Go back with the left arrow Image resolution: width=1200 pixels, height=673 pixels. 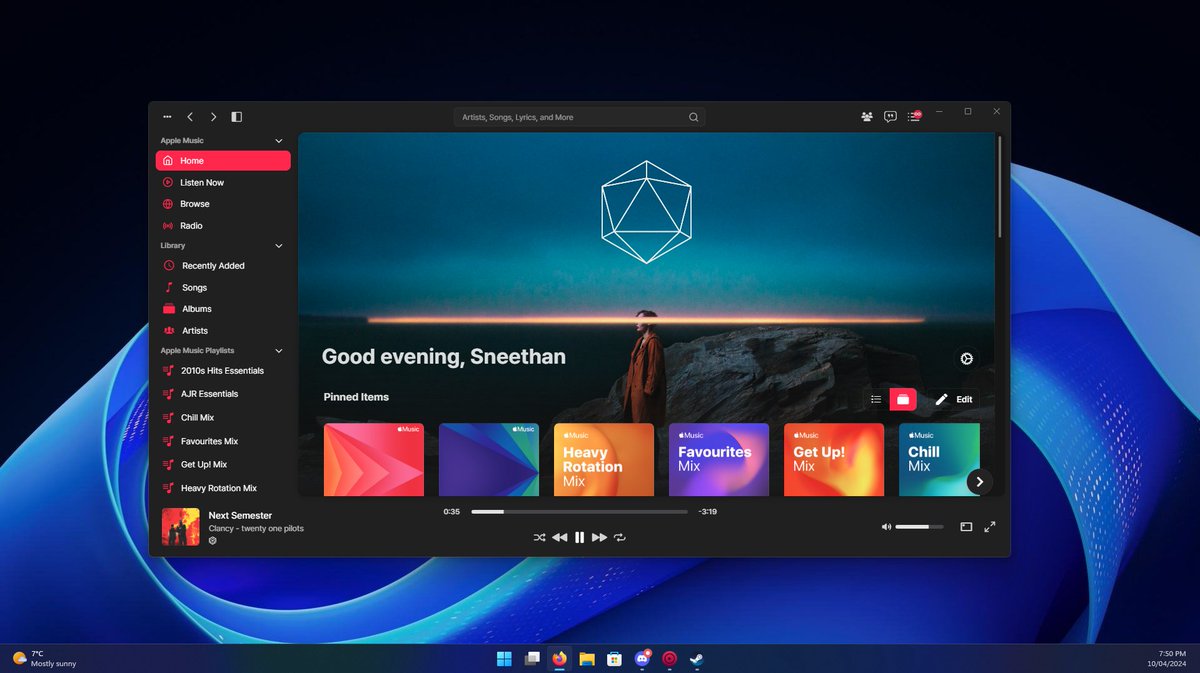point(190,117)
